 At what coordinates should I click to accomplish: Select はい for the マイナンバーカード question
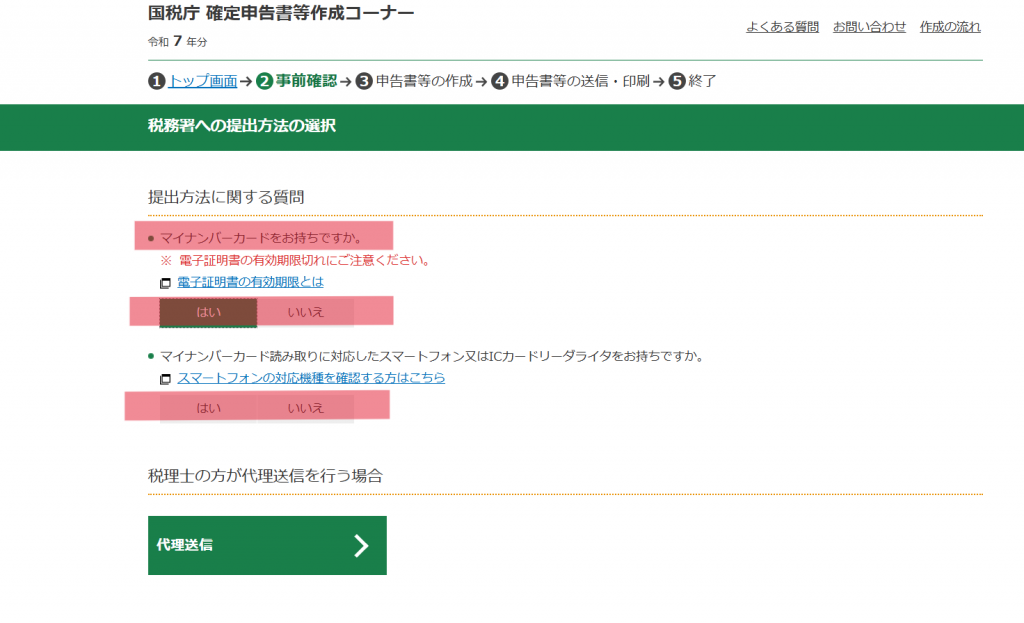click(209, 312)
